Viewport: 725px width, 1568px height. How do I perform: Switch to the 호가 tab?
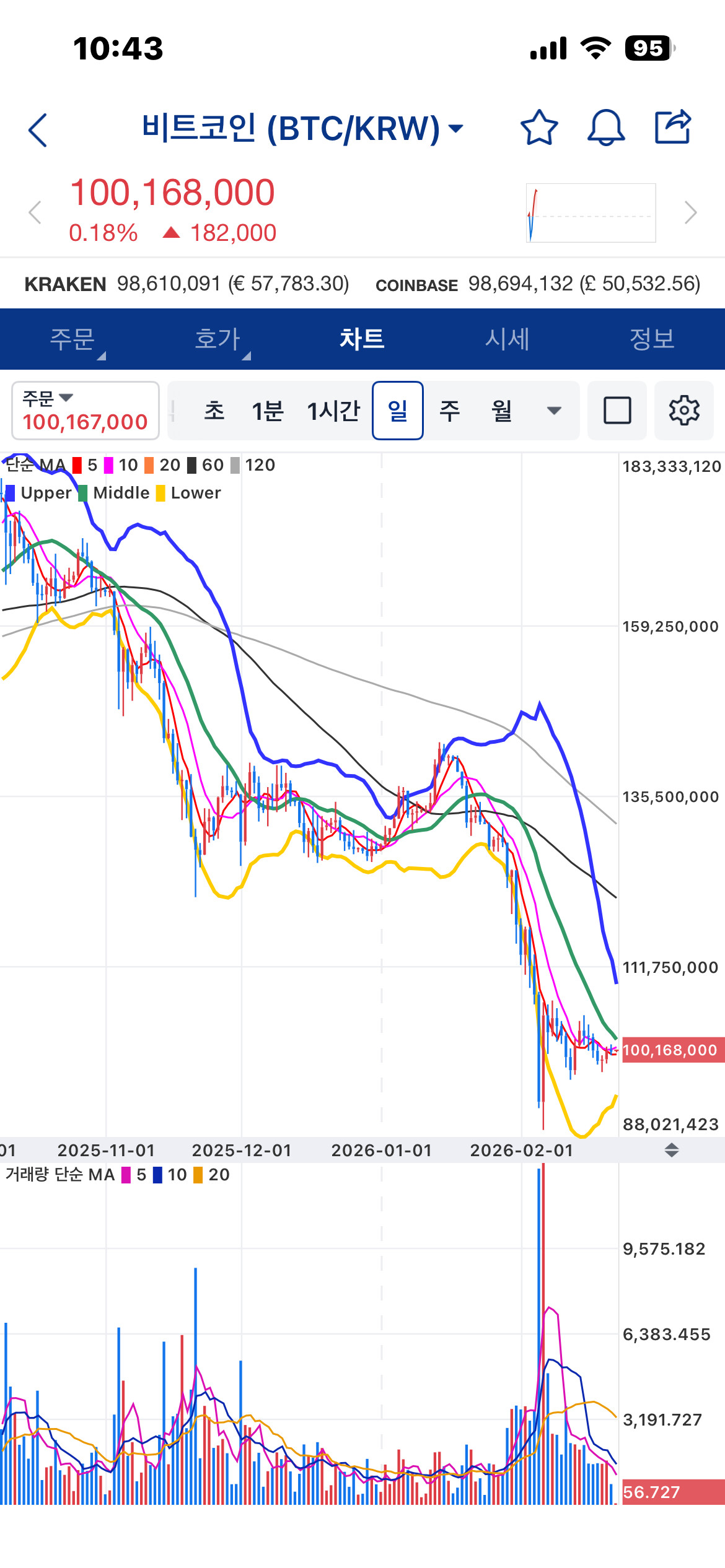[217, 339]
